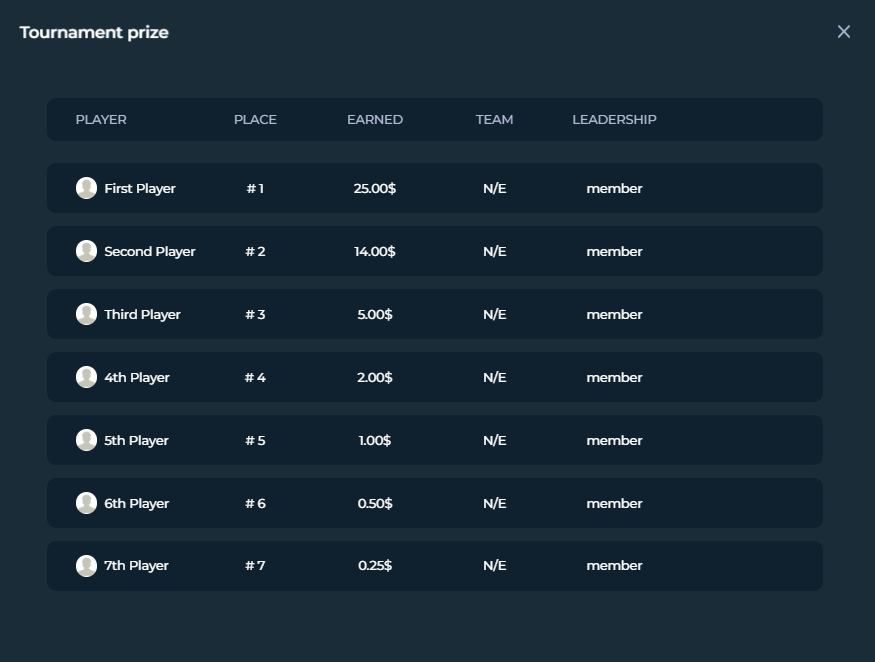Click earned amount '0.25$'
875x662 pixels.
coord(374,566)
